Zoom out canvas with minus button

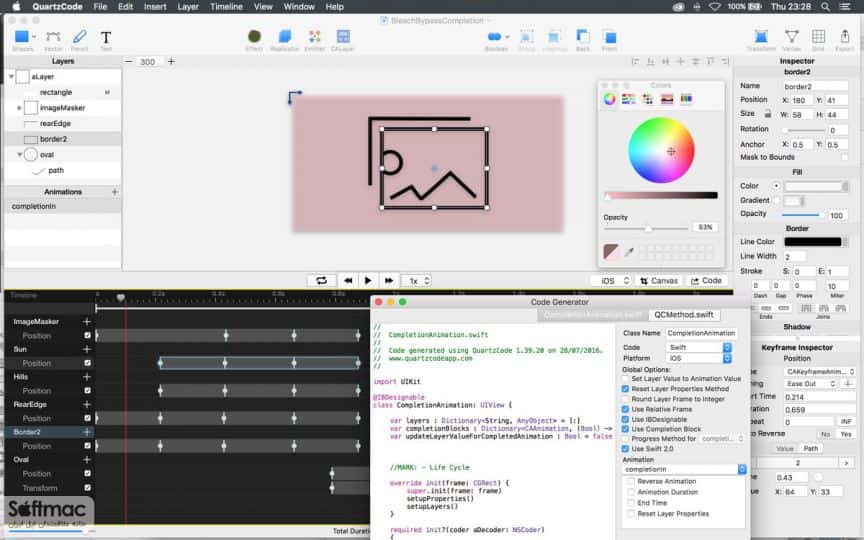tap(128, 61)
